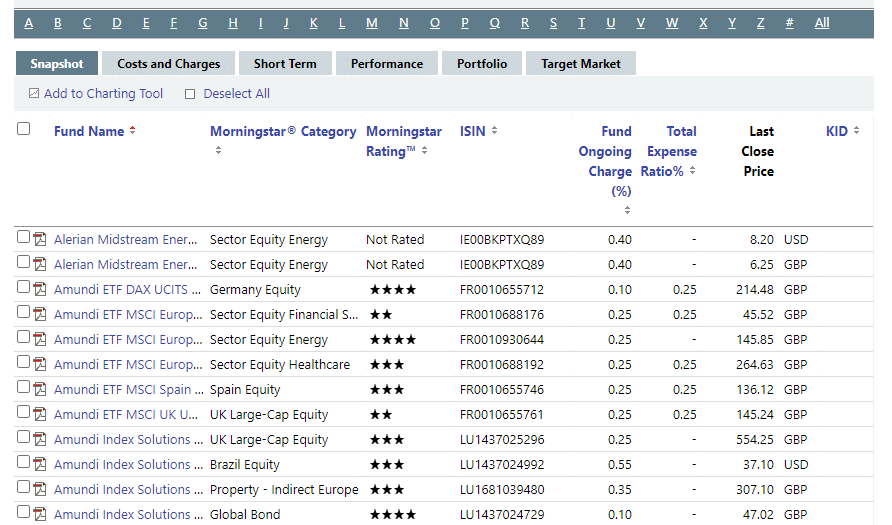Select the checkbox for Sector Equity Healthcare fund
Image resolution: width=892 pixels, height=525 pixels.
pos(23,362)
